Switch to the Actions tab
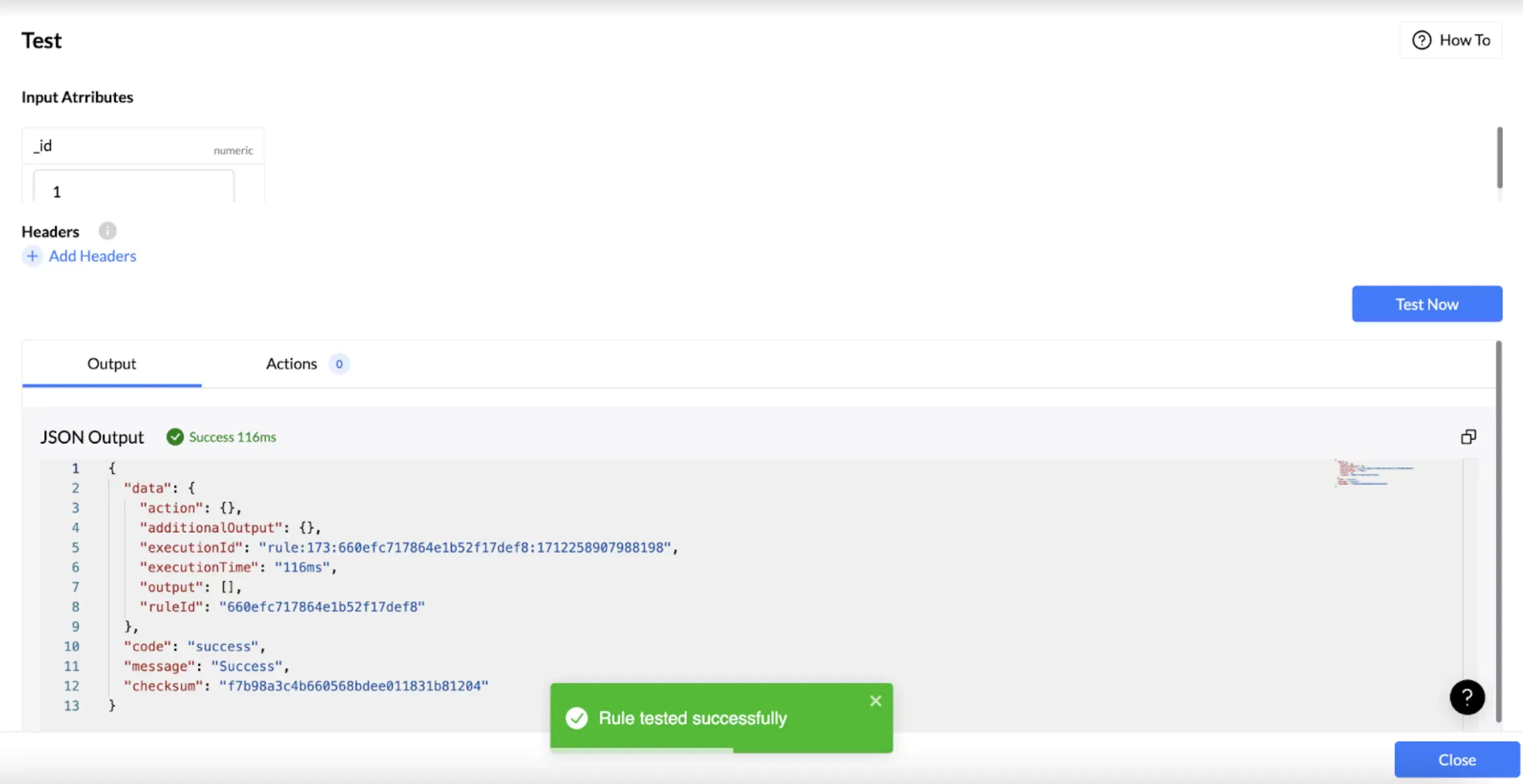 coord(291,364)
